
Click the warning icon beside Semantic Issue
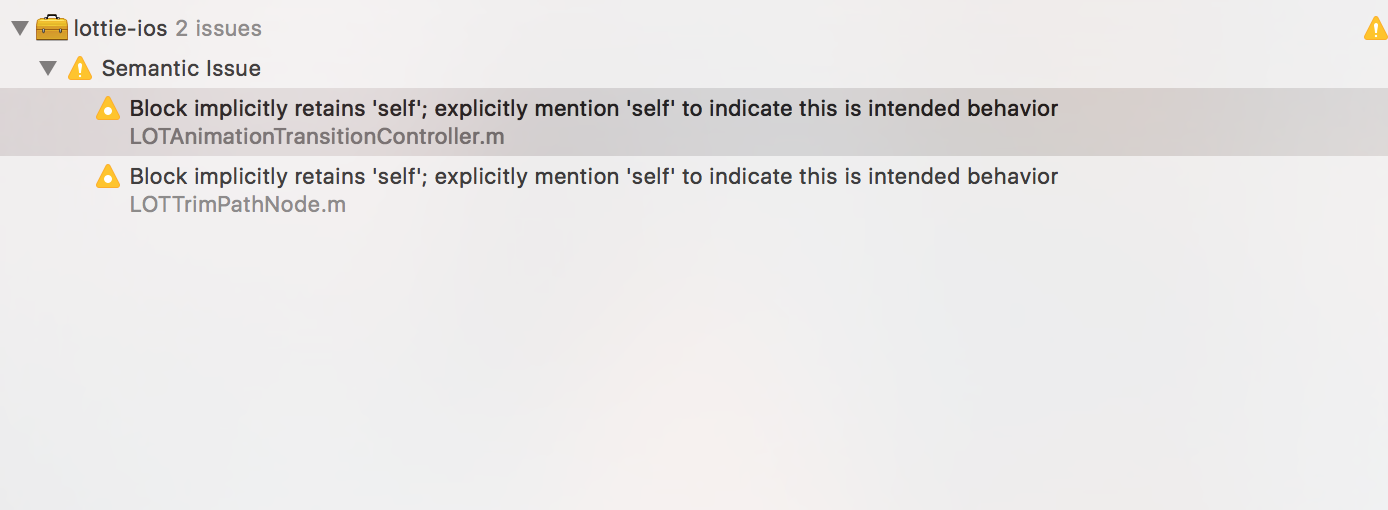tap(79, 69)
